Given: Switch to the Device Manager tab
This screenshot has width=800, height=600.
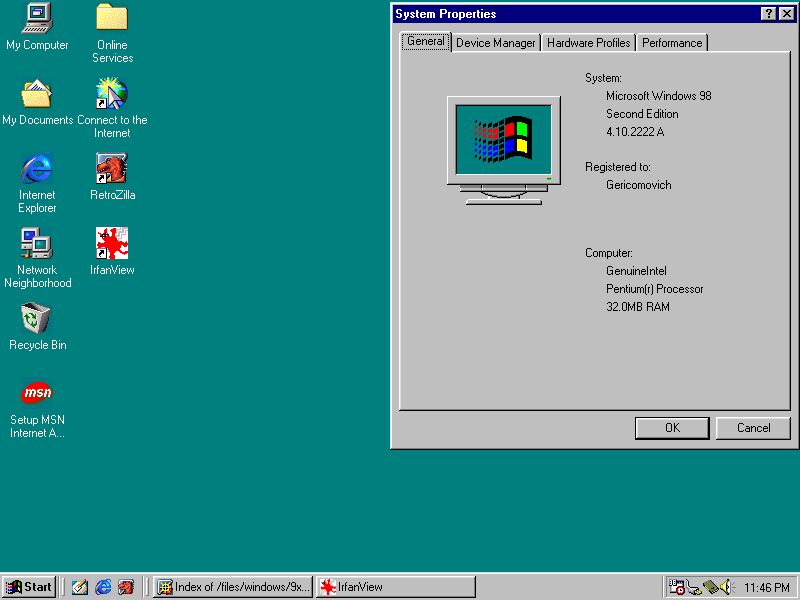Looking at the screenshot, I should coord(495,43).
